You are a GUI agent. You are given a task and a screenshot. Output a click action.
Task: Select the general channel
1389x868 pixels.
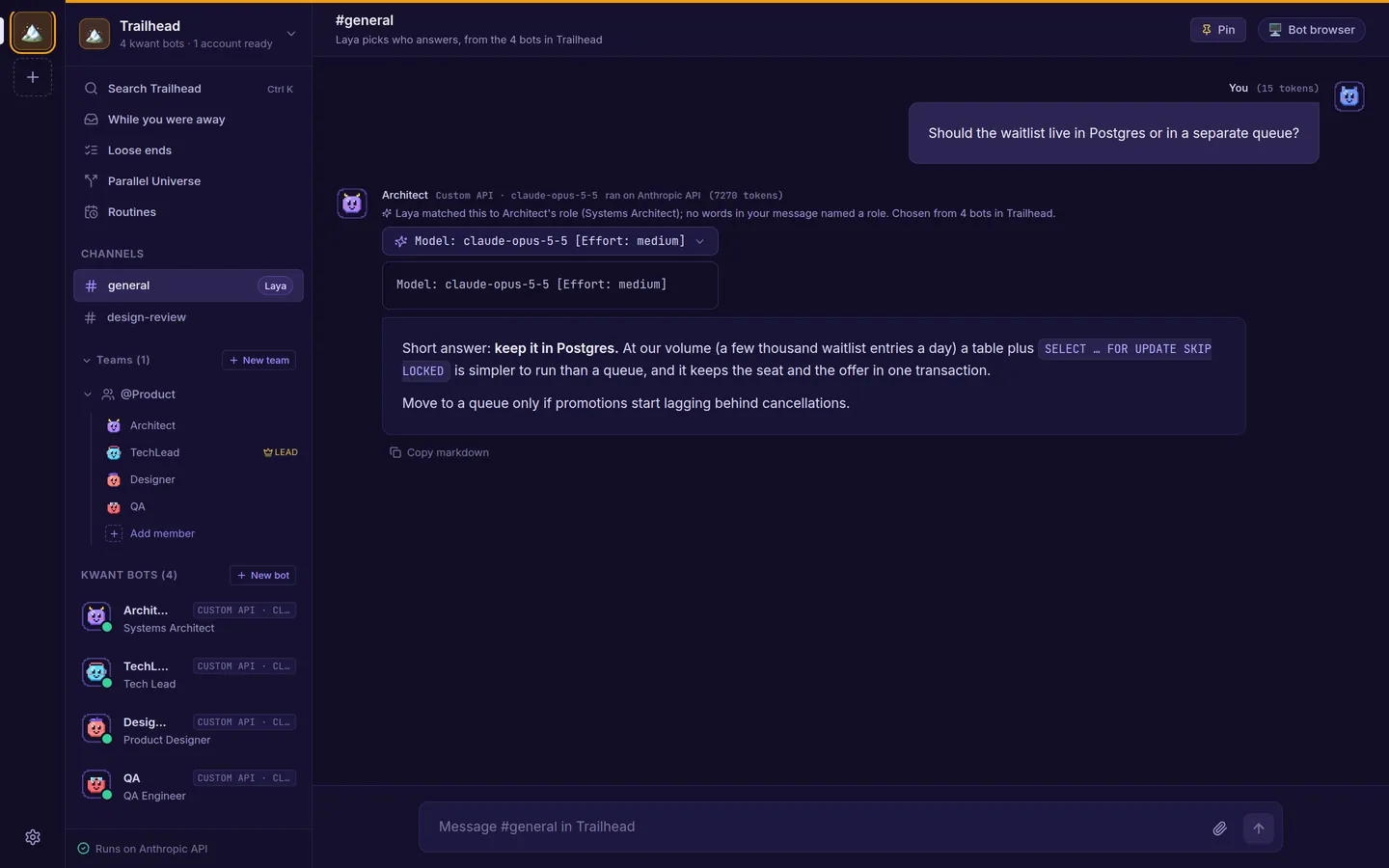click(x=189, y=285)
